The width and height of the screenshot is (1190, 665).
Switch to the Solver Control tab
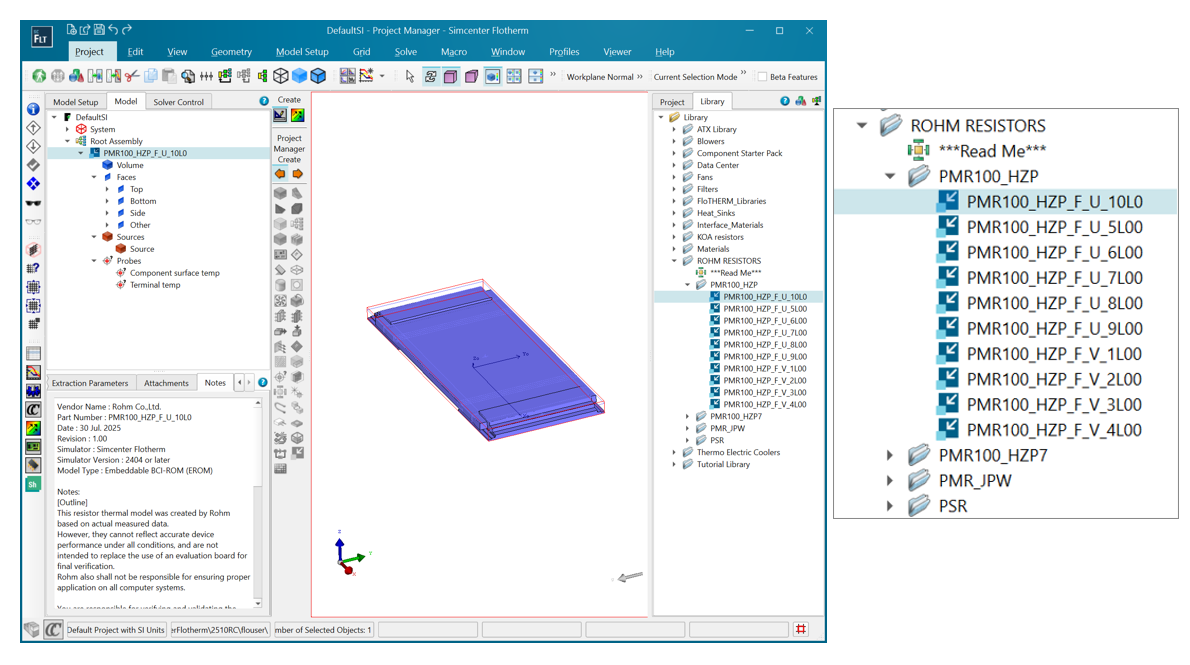point(180,100)
